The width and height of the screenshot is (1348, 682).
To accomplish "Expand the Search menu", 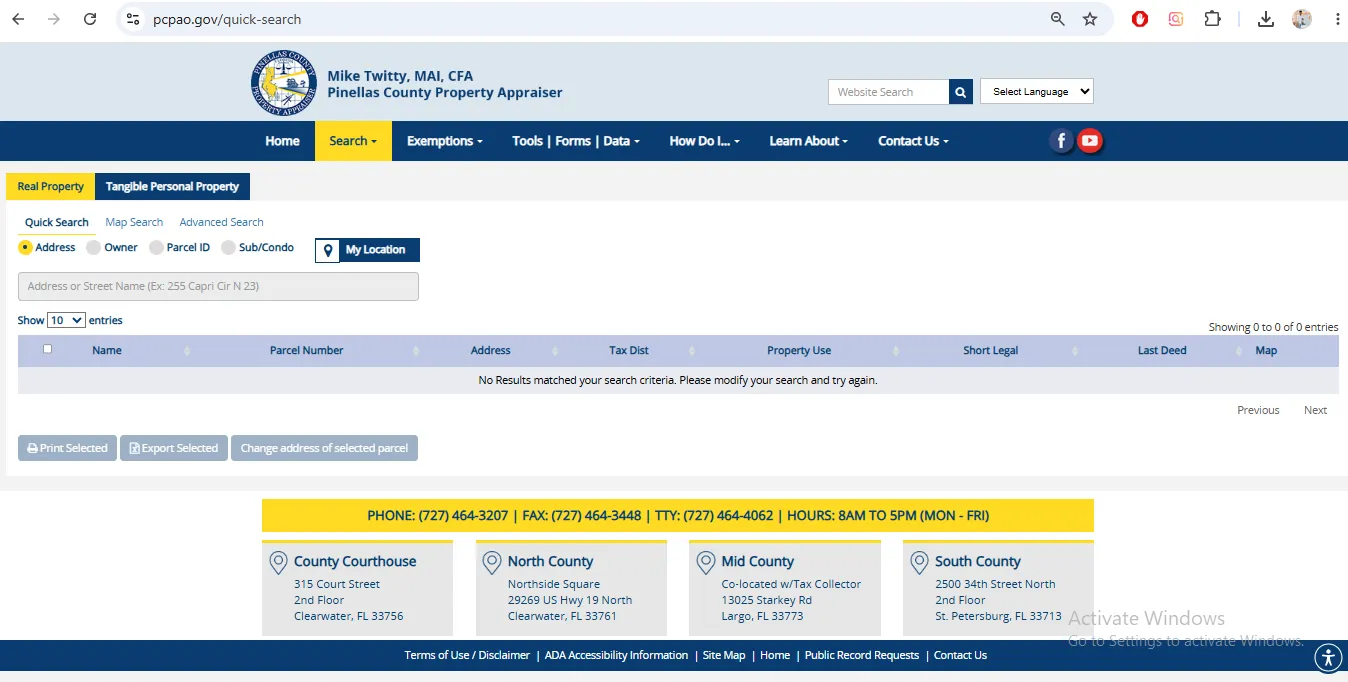I will click(x=353, y=141).
